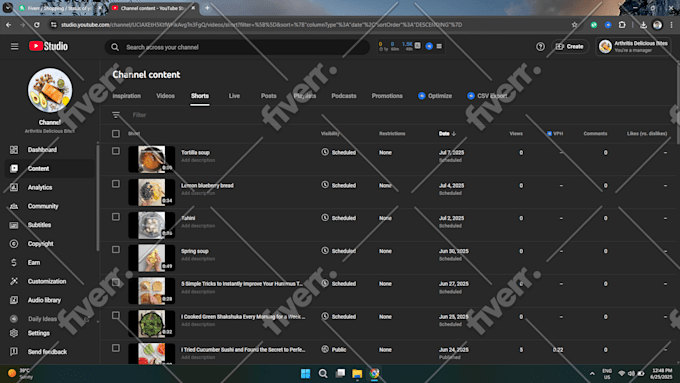Open the Chrome Extensions puzzle icon

[622, 25]
